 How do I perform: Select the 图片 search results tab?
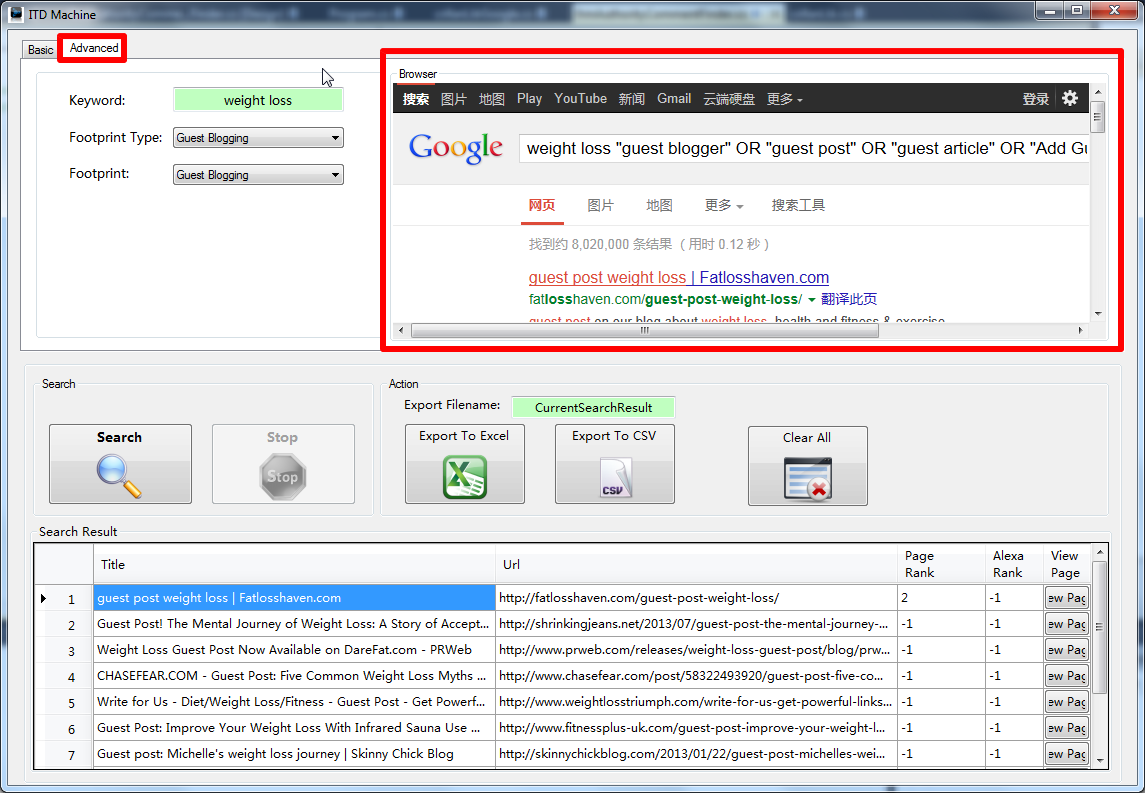600,206
